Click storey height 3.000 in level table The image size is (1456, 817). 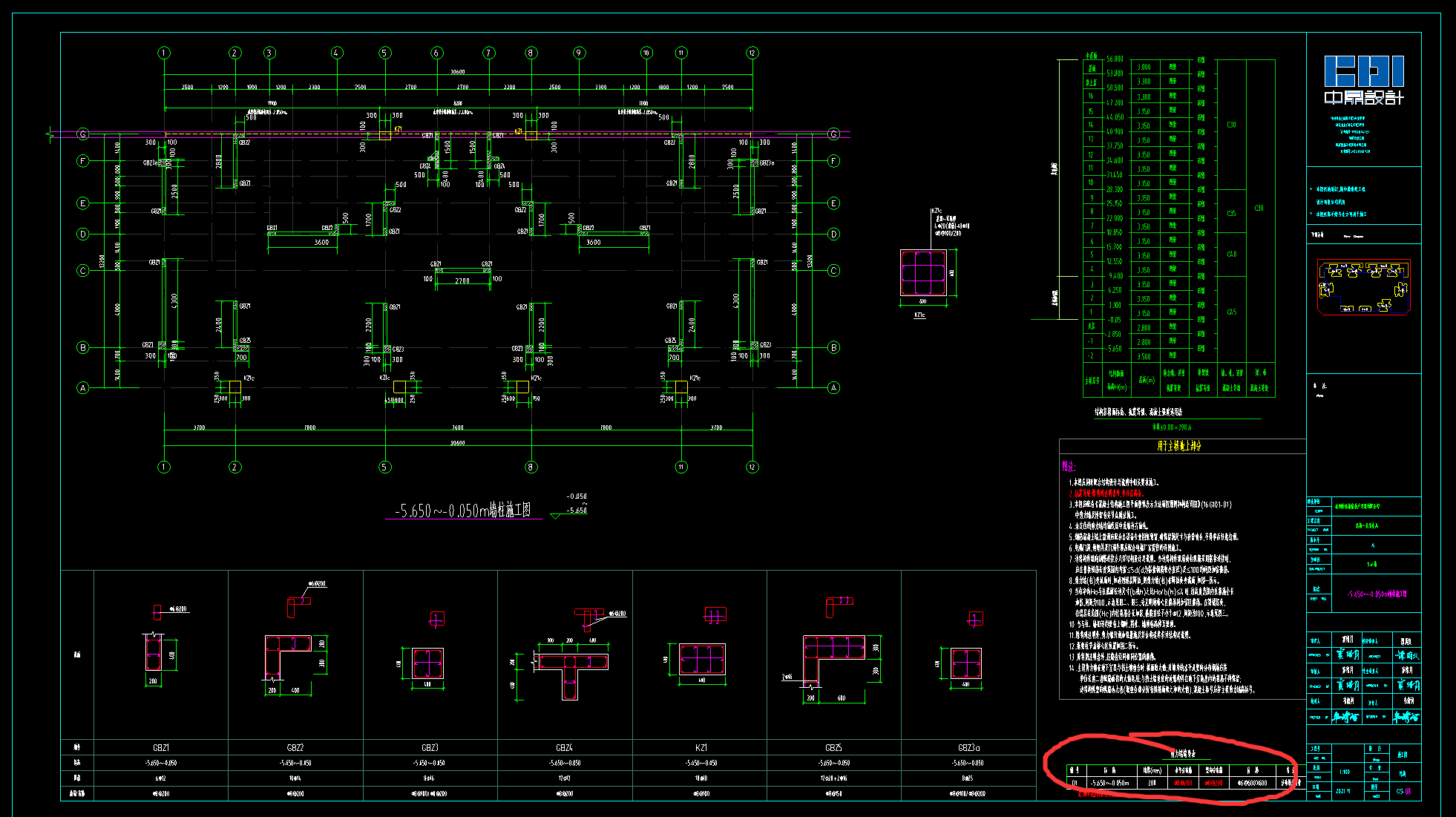[x=1144, y=68]
